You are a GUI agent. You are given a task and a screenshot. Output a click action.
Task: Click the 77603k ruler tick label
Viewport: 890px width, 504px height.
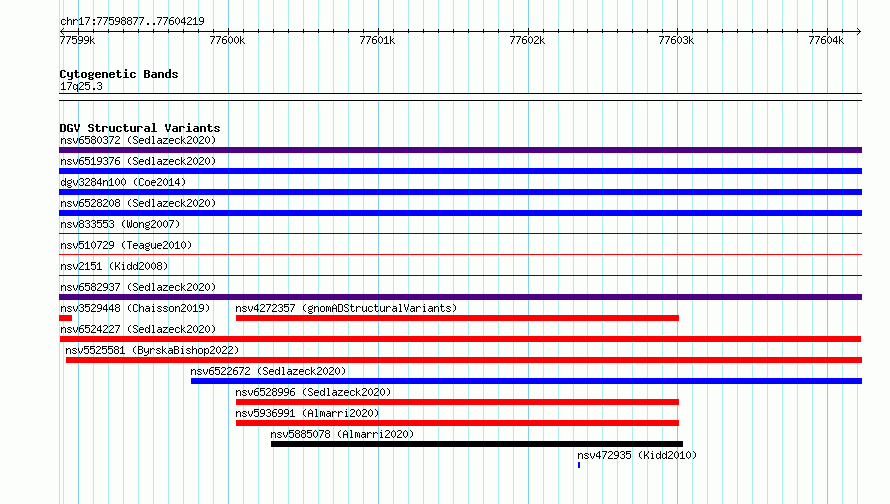pos(676,40)
